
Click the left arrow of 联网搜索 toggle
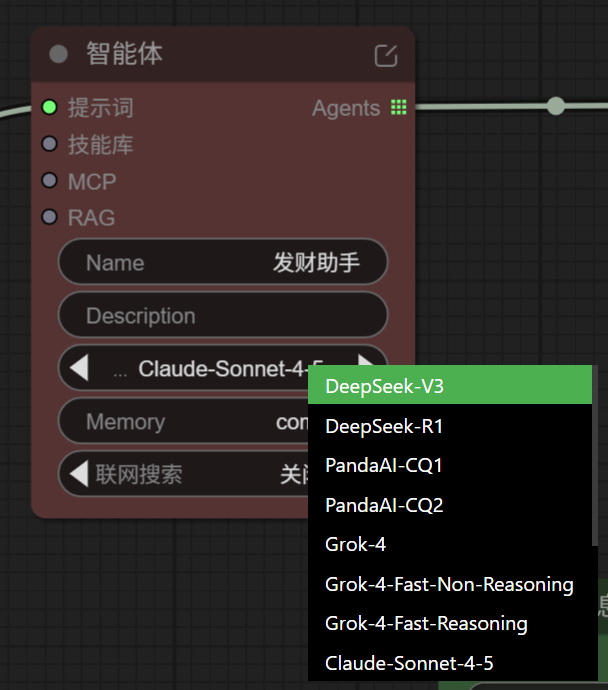78,474
